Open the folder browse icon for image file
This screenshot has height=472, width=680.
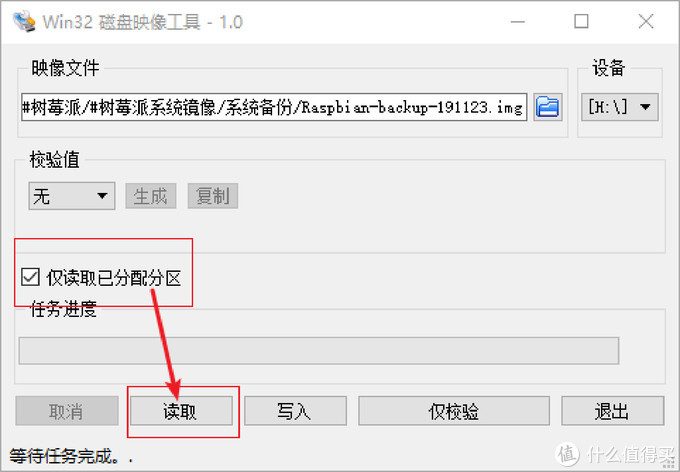548,107
